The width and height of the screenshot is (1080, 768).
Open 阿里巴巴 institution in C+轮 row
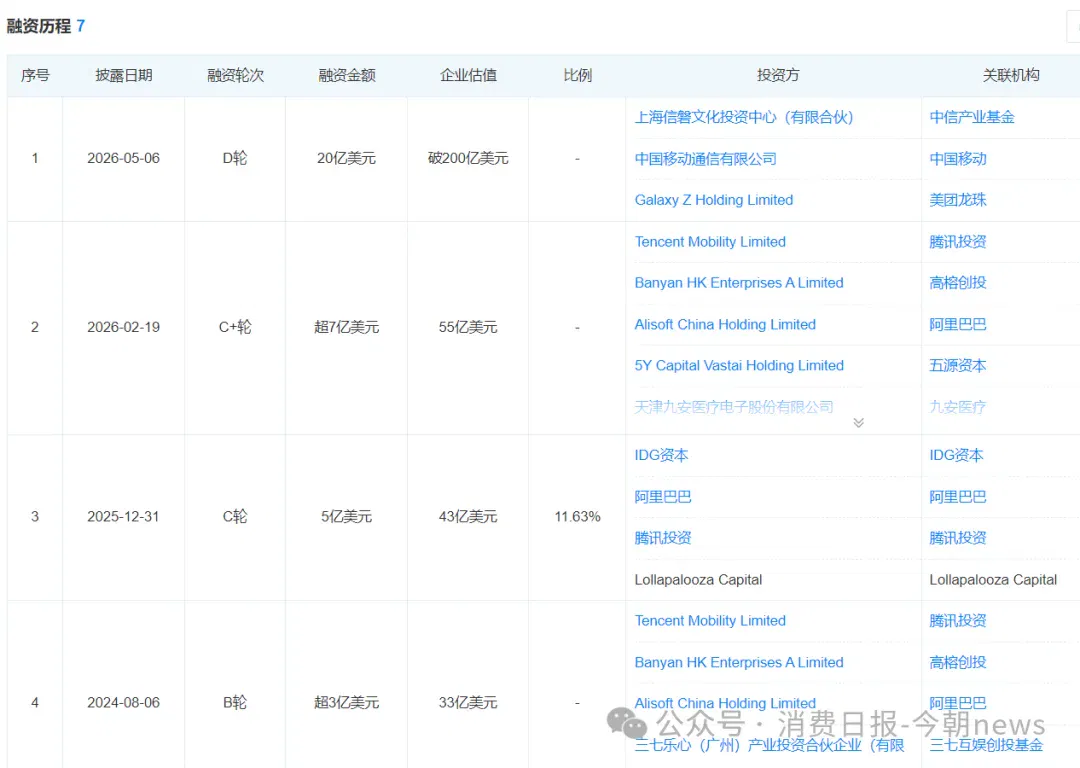[957, 324]
